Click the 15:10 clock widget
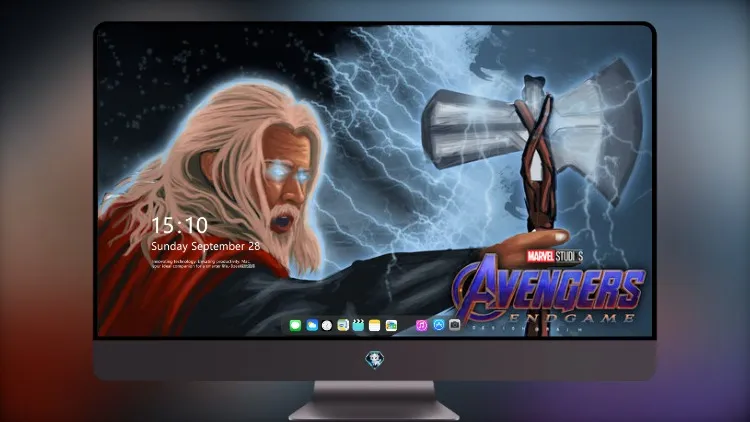Image resolution: width=750 pixels, height=422 pixels. [179, 225]
